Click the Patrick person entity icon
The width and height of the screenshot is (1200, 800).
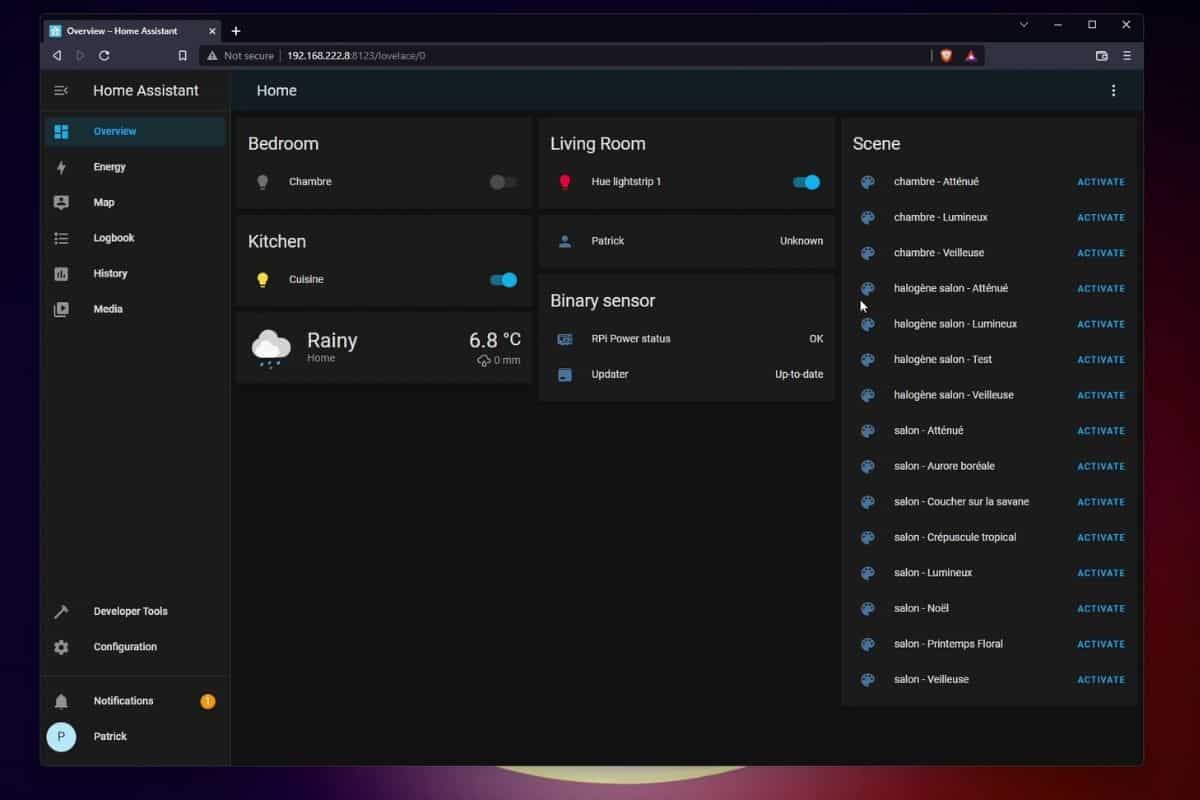tap(565, 241)
